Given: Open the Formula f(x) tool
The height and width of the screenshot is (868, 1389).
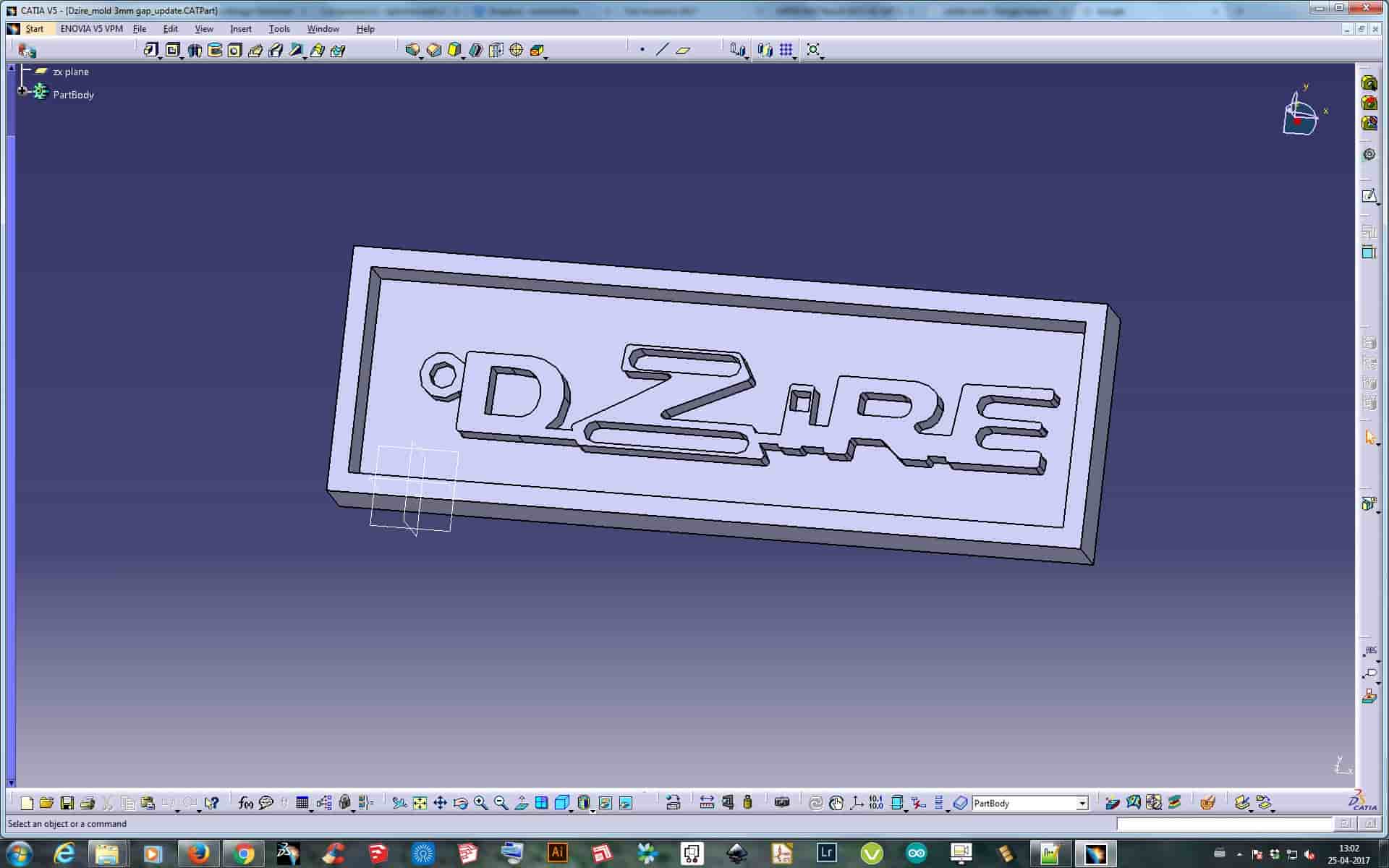Looking at the screenshot, I should [x=246, y=803].
